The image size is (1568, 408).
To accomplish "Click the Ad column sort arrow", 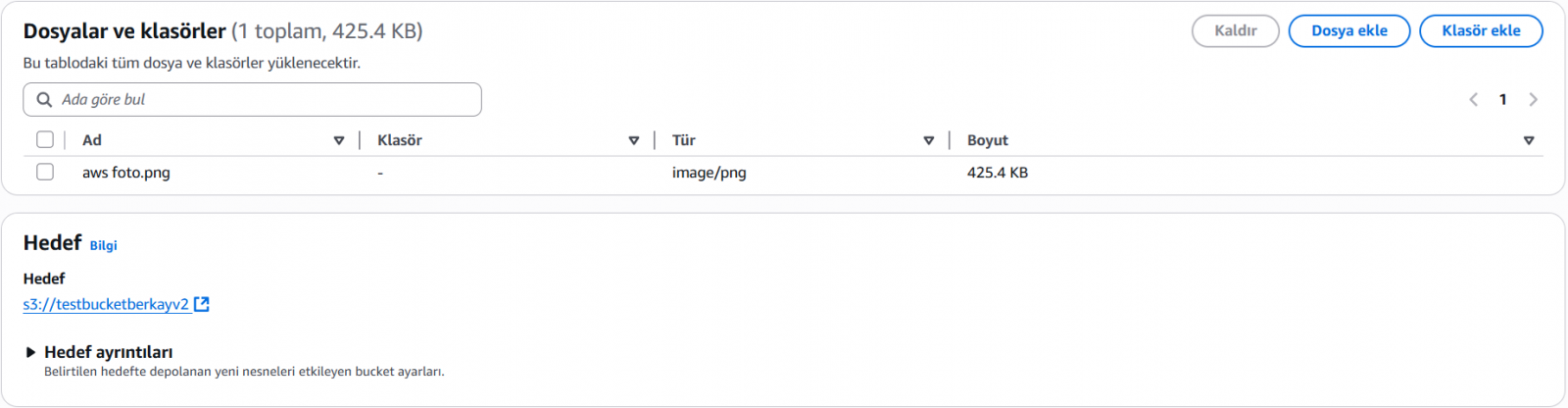I will point(339,140).
